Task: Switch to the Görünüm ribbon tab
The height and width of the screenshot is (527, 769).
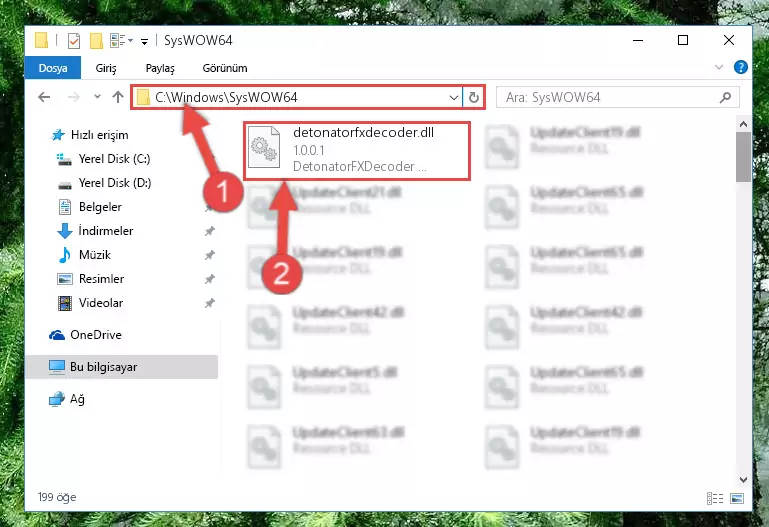Action: coord(225,68)
